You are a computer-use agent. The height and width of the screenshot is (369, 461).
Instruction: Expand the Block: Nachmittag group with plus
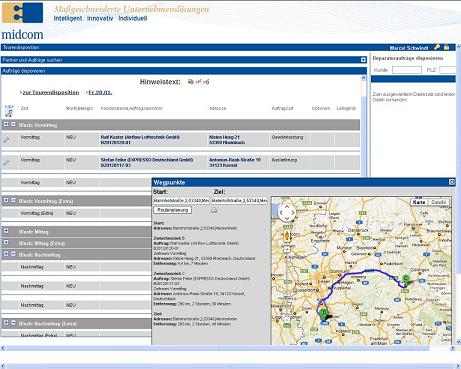coord(6,254)
